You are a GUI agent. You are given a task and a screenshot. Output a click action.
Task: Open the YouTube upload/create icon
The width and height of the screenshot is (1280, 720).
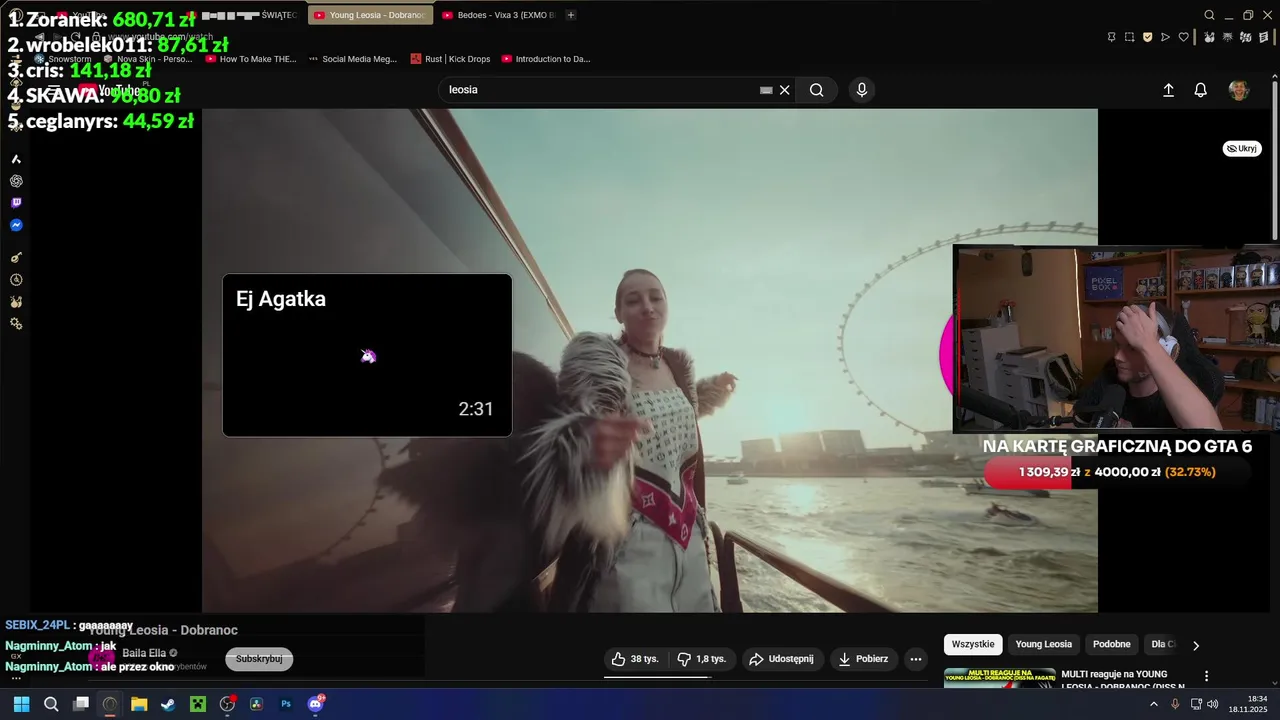pos(1168,90)
